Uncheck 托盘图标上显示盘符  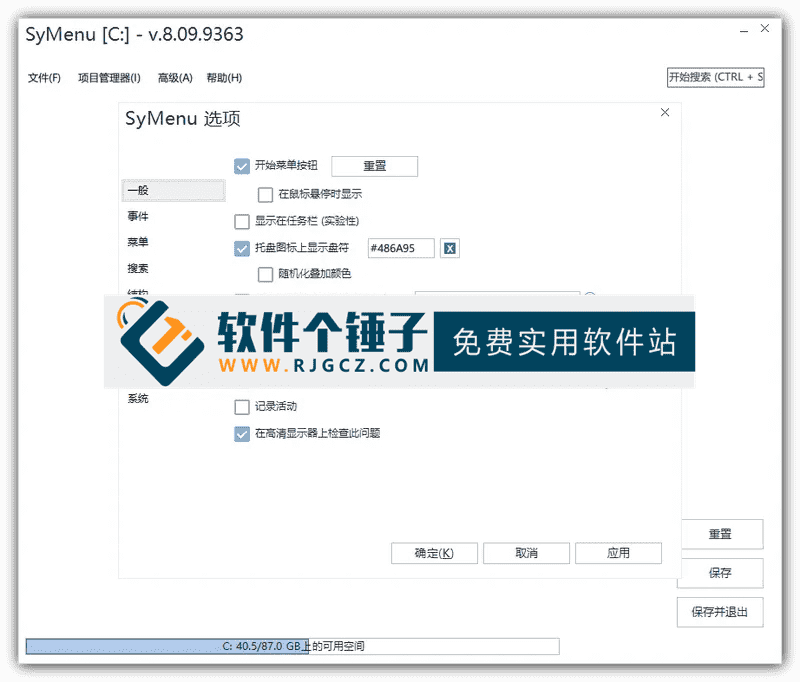pos(241,248)
